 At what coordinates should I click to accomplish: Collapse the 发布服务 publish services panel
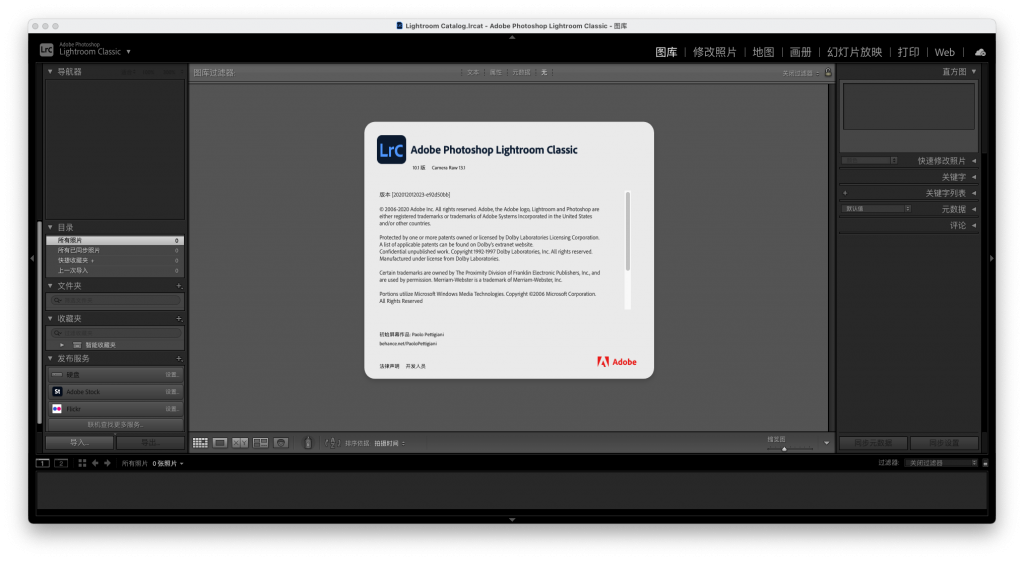(x=50, y=358)
